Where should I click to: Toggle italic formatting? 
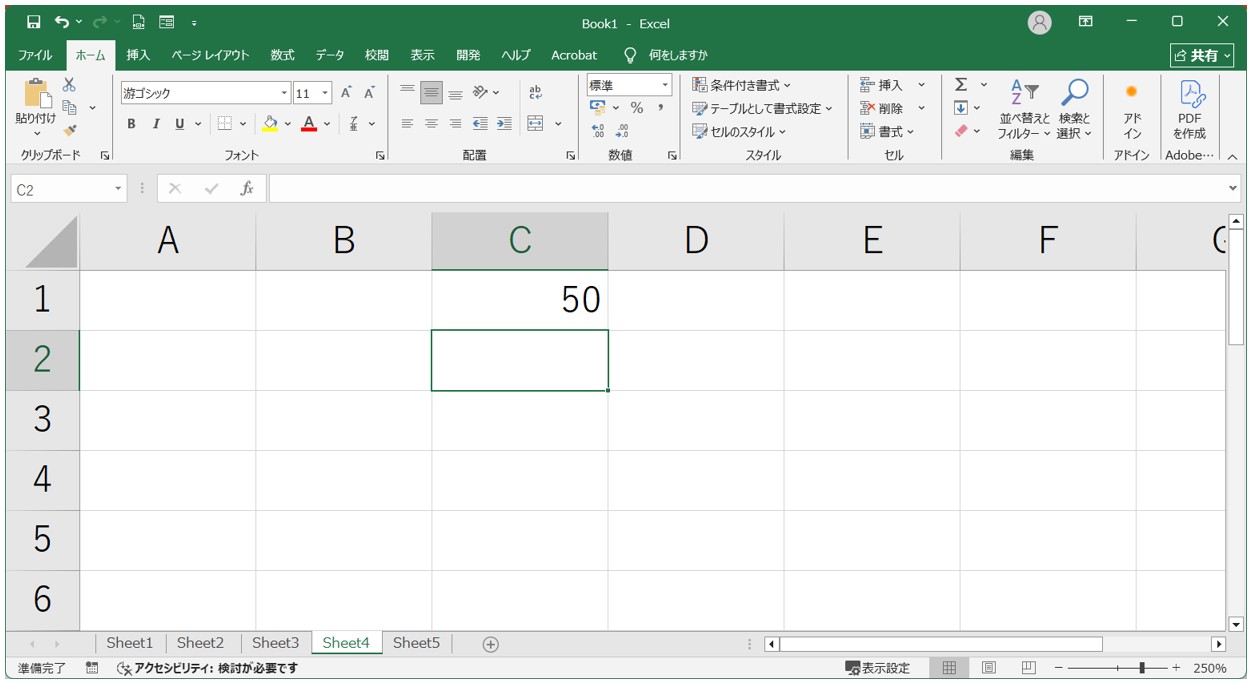click(156, 124)
